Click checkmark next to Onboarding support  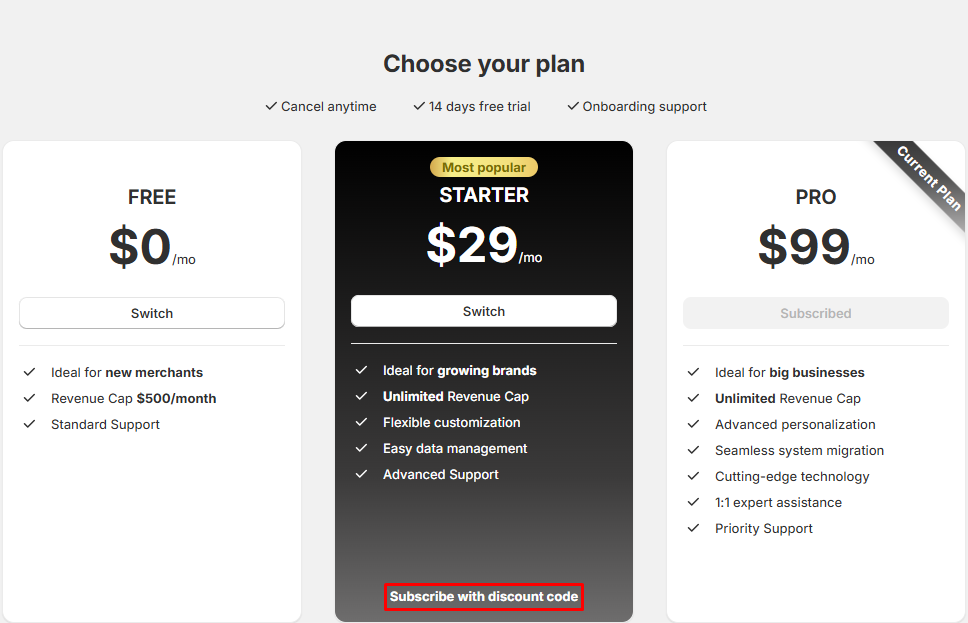click(573, 106)
